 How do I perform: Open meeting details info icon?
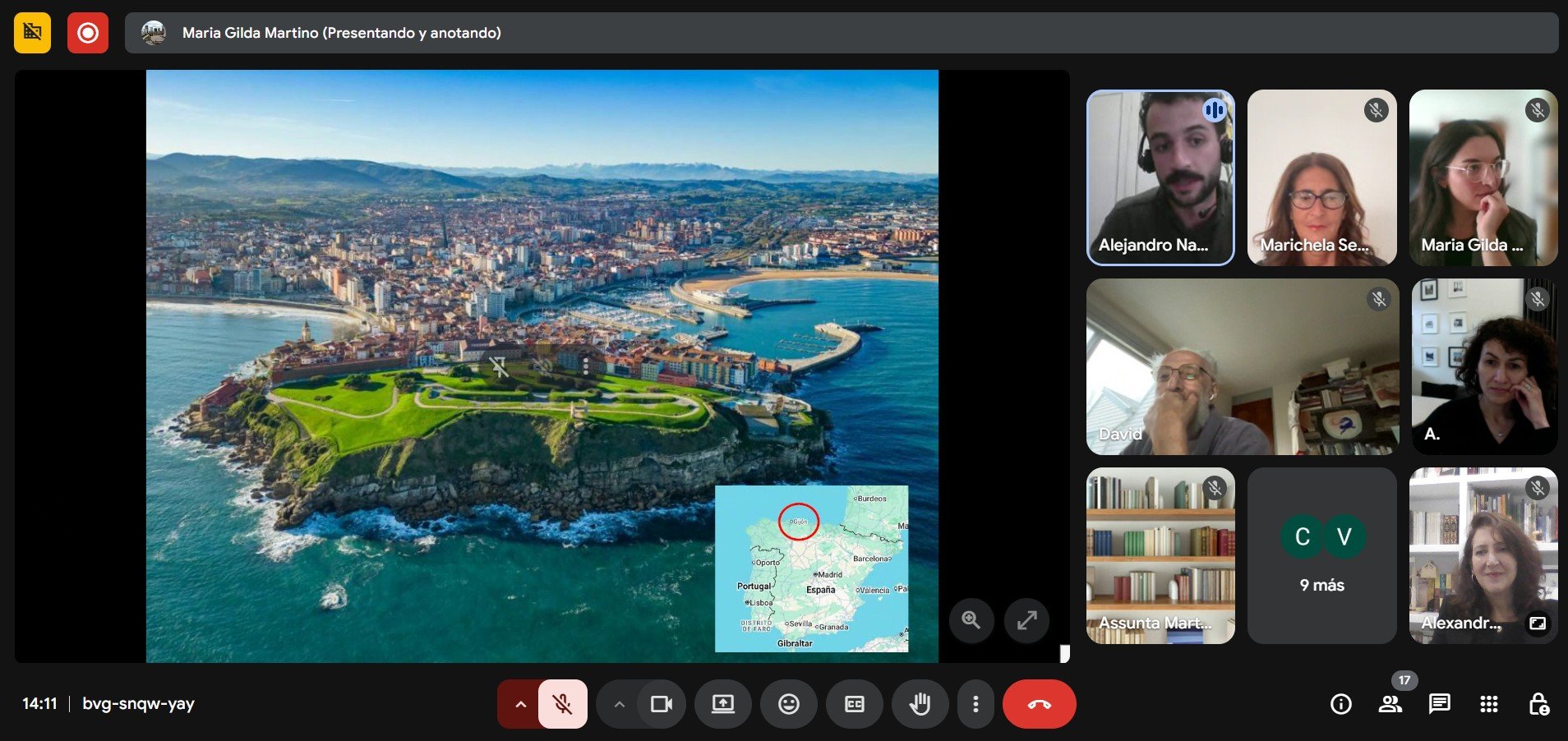(x=1341, y=704)
